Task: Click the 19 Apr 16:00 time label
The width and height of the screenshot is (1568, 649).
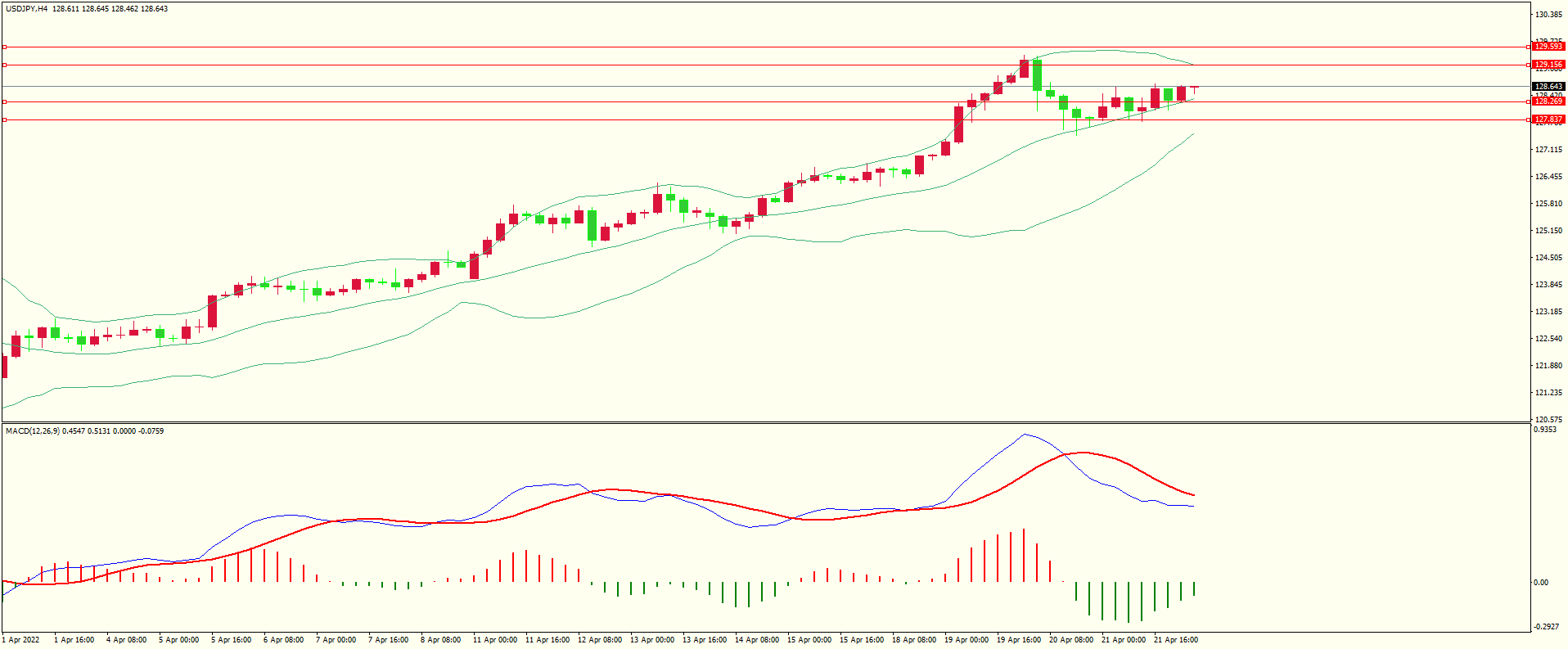Action: 1019,640
